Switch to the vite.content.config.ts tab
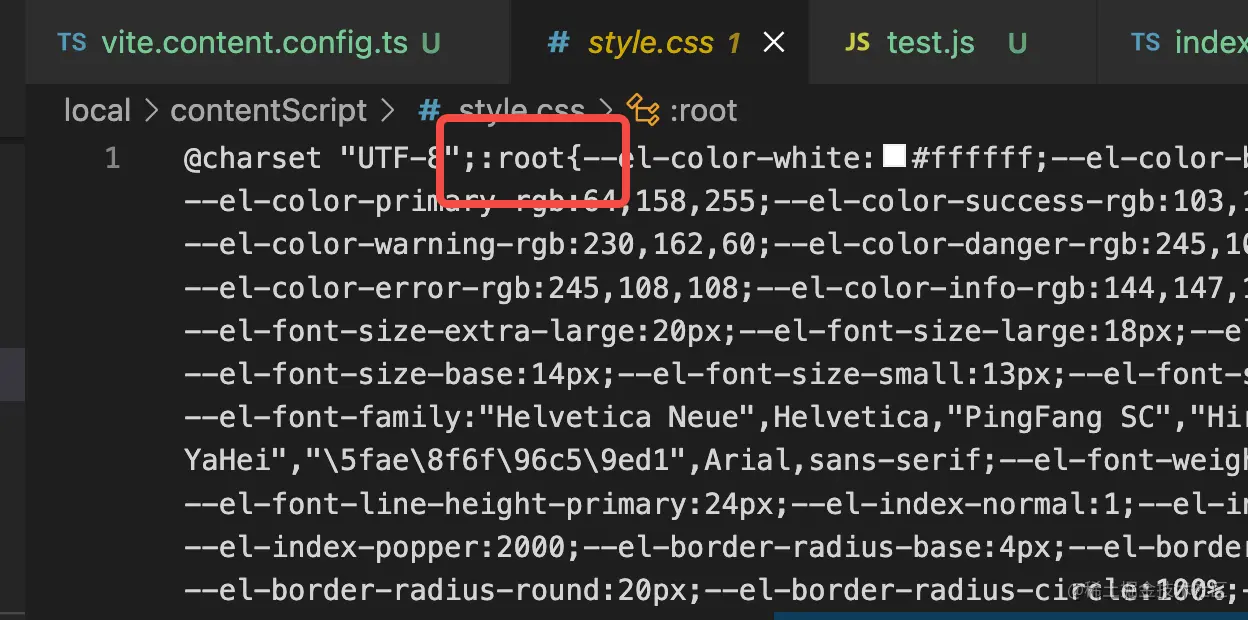Image resolution: width=1248 pixels, height=620 pixels. pyautogui.click(x=254, y=43)
